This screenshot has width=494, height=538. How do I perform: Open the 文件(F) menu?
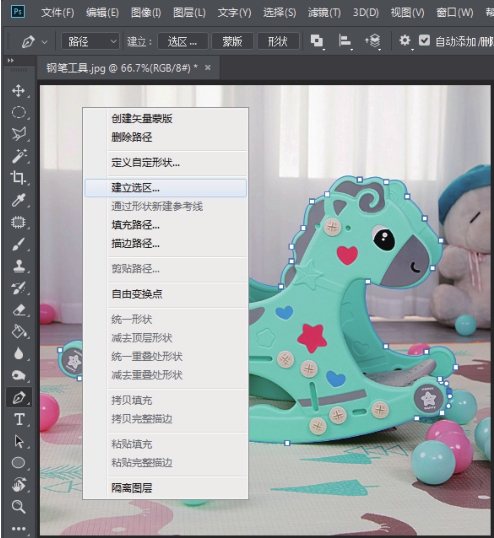pyautogui.click(x=57, y=13)
